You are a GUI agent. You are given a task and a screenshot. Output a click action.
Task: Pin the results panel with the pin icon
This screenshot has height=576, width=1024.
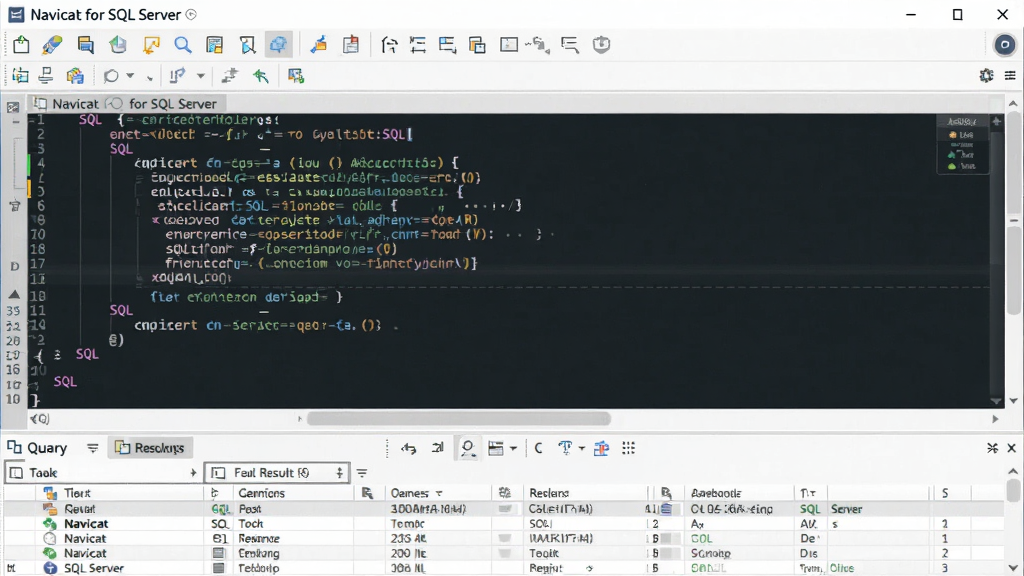pos(992,448)
